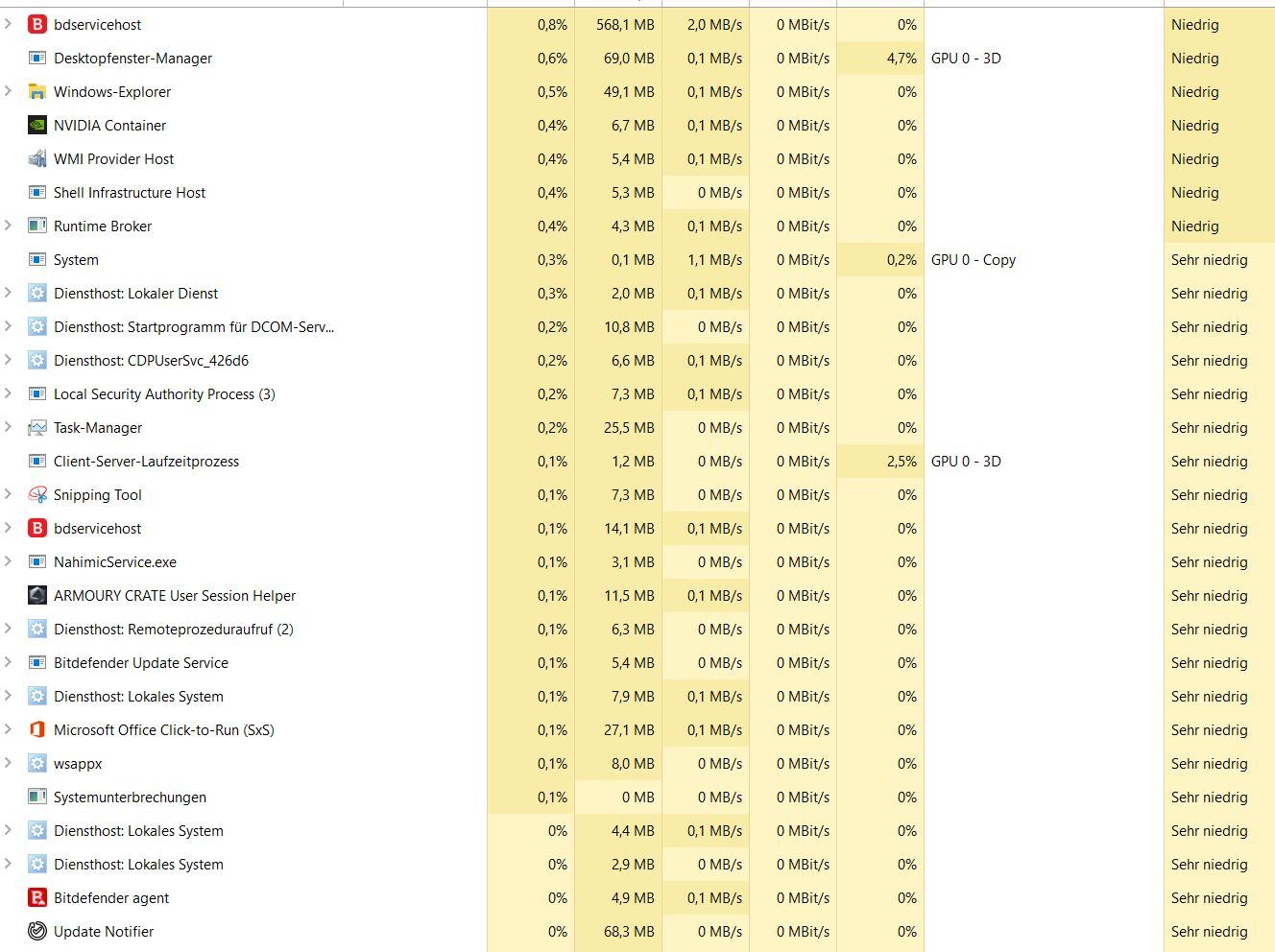
Task: Click the Systemunterbrechungen icon
Action: pos(36,797)
